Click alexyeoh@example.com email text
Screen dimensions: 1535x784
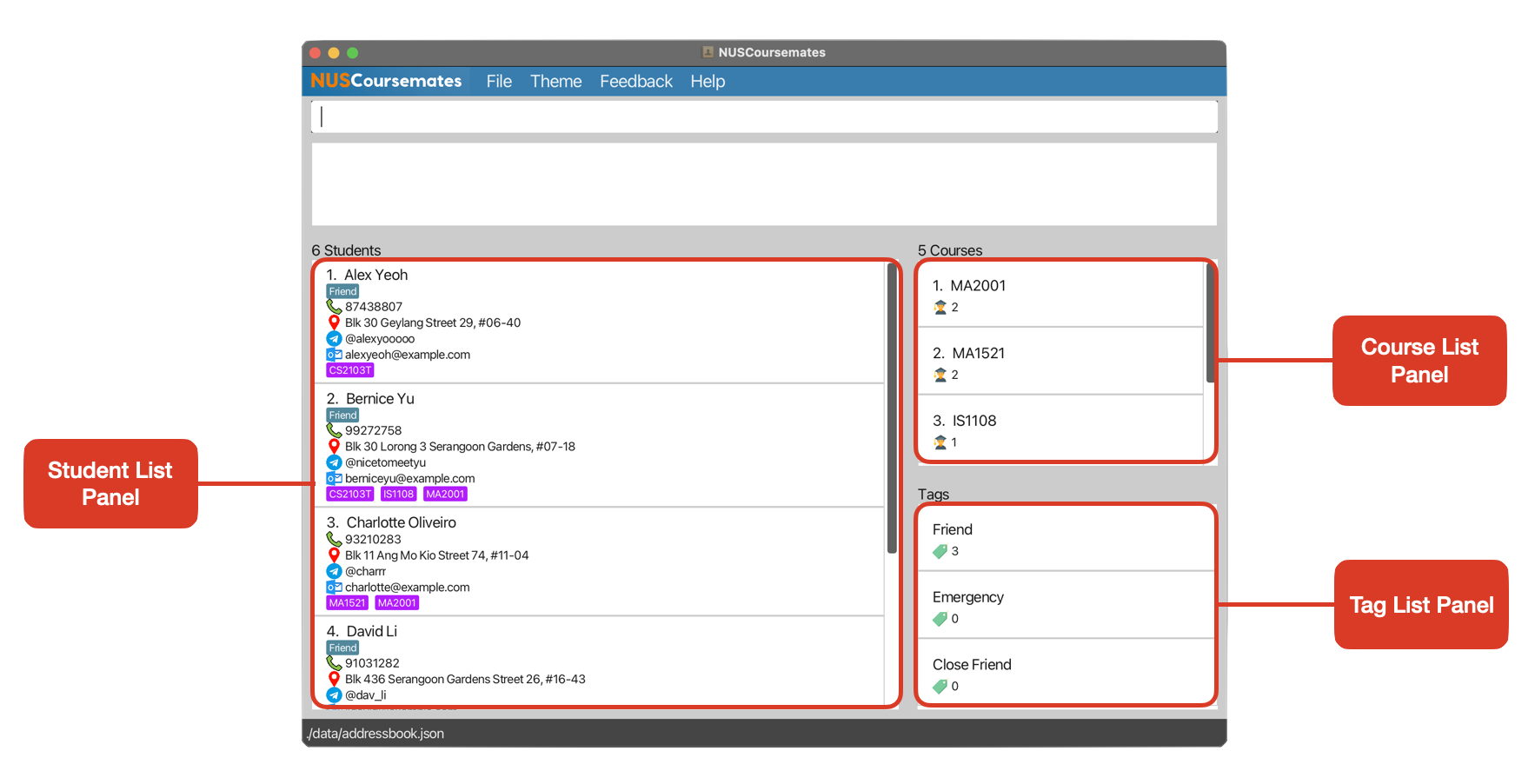pos(408,355)
